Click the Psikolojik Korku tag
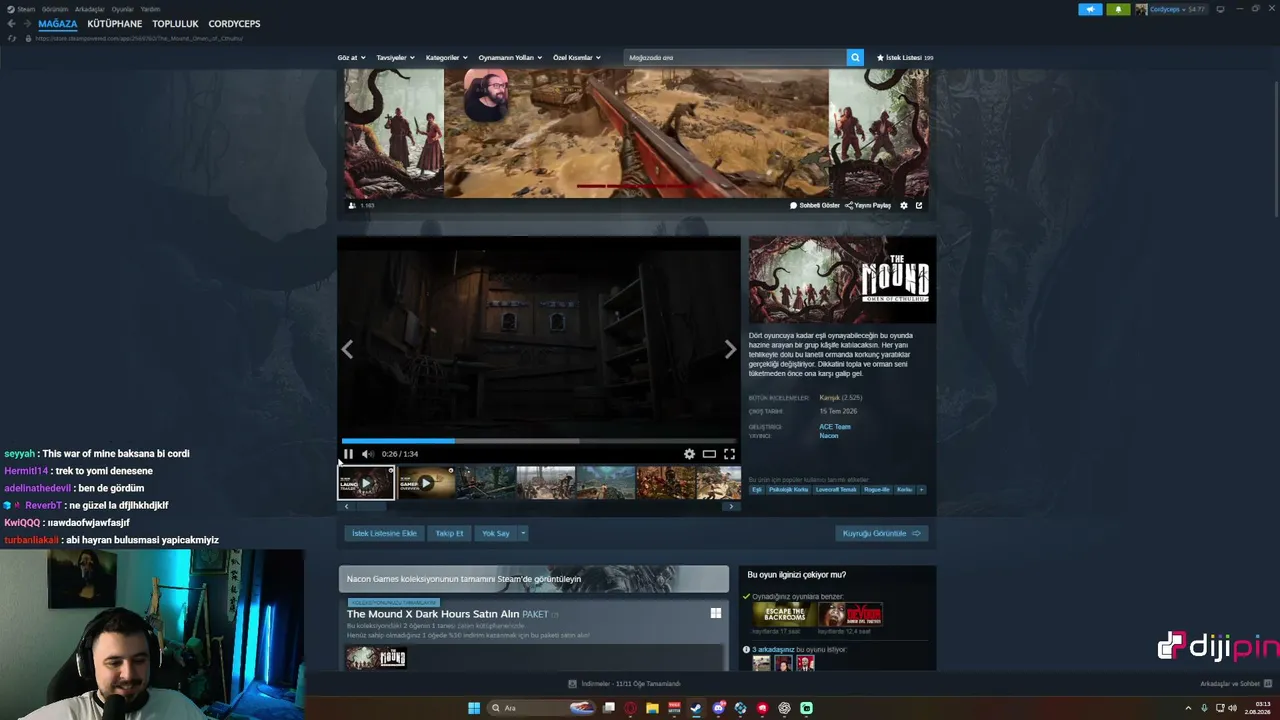Image resolution: width=1280 pixels, height=720 pixels. pyautogui.click(x=788, y=490)
